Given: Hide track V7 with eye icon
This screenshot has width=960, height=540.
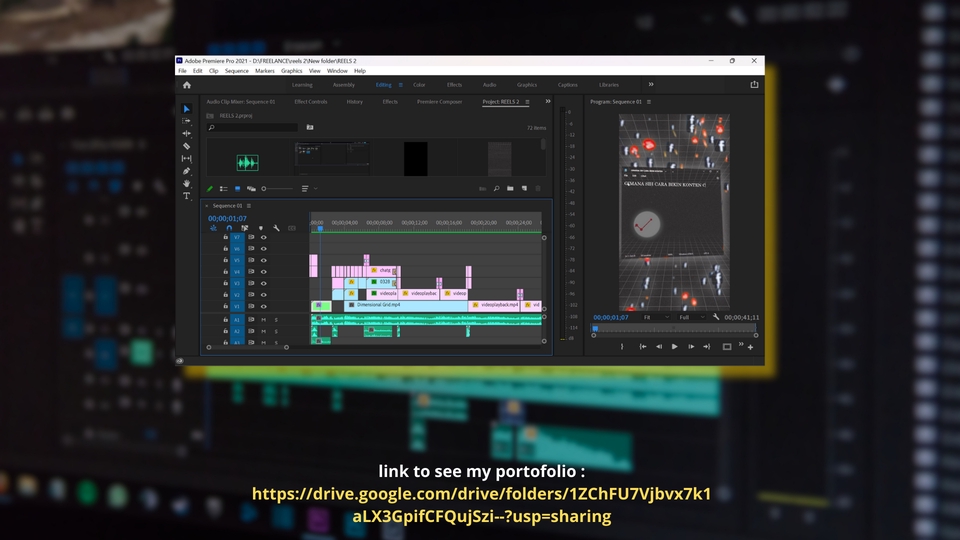Looking at the screenshot, I should point(264,238).
